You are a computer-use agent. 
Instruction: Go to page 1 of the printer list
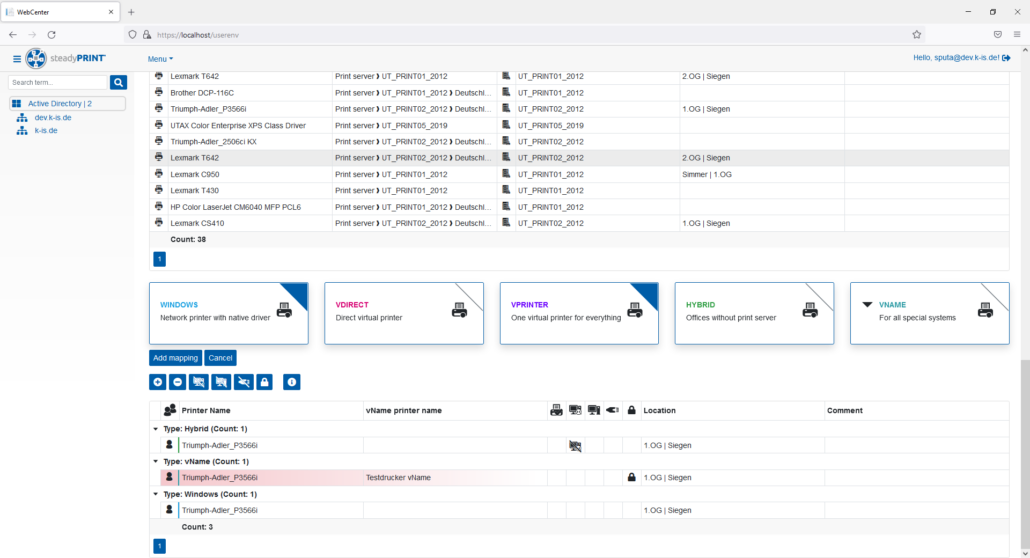[160, 259]
